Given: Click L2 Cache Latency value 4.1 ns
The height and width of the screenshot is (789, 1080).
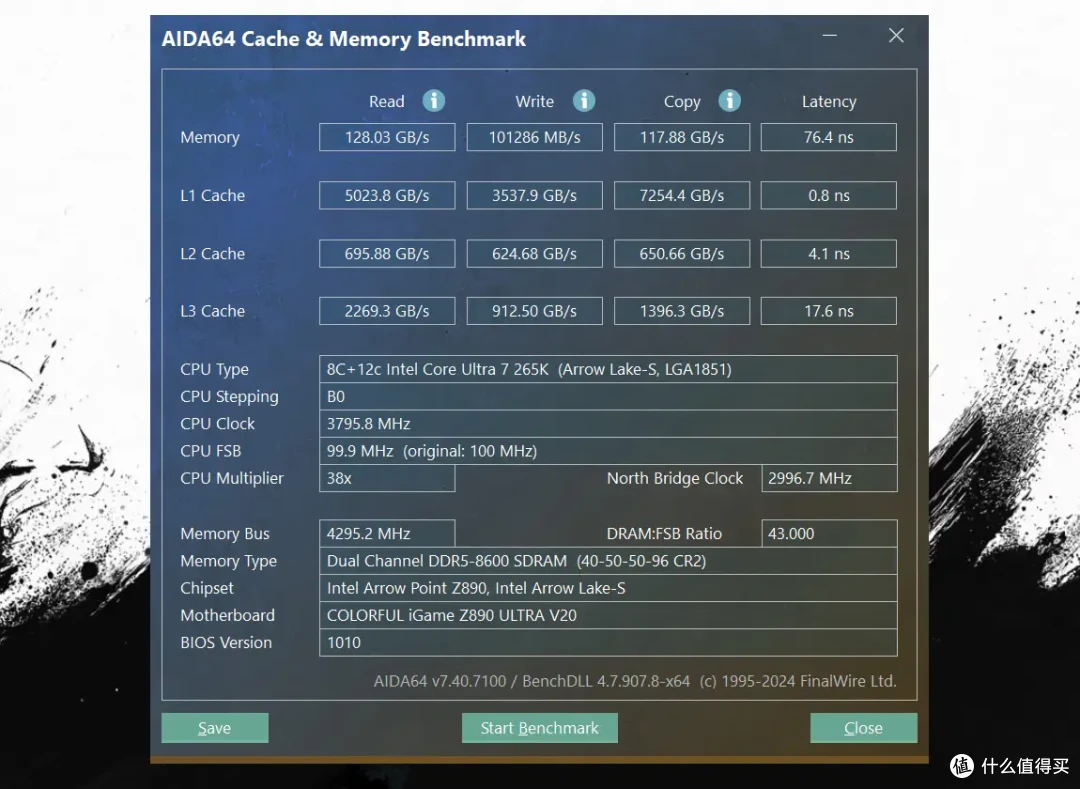Looking at the screenshot, I should click(x=829, y=253).
